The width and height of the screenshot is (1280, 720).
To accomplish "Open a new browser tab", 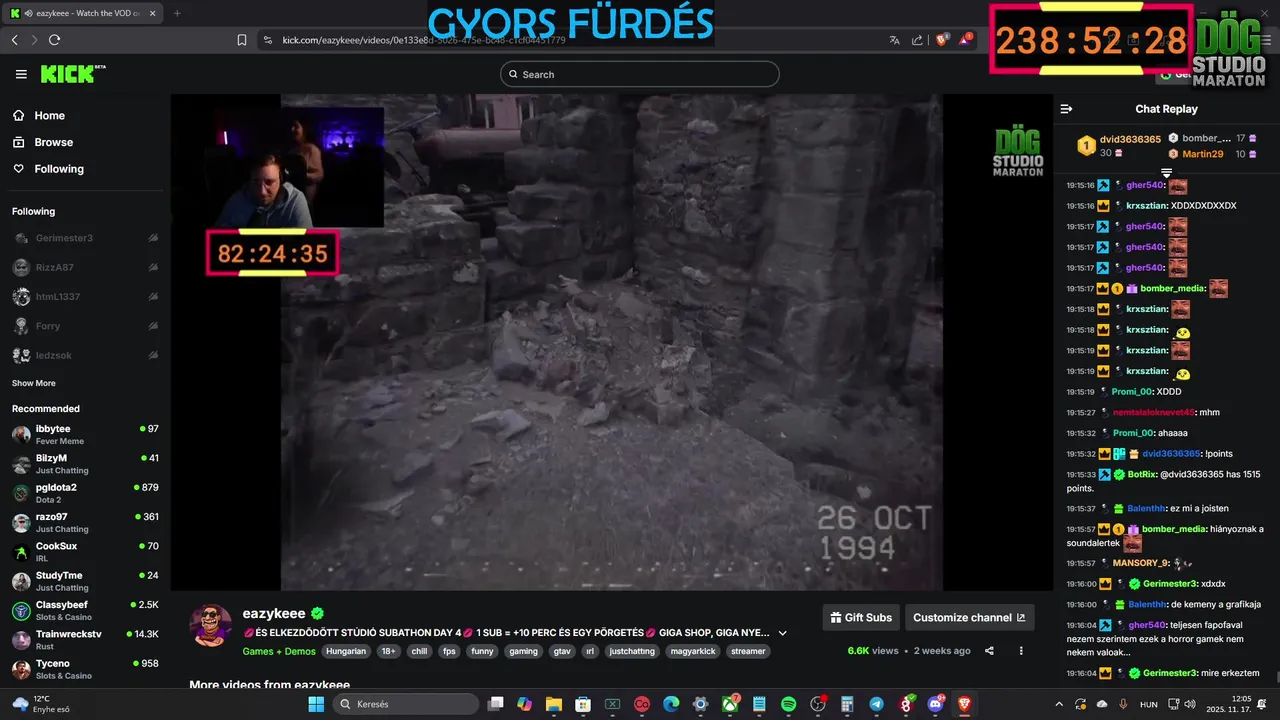I will pos(177,13).
